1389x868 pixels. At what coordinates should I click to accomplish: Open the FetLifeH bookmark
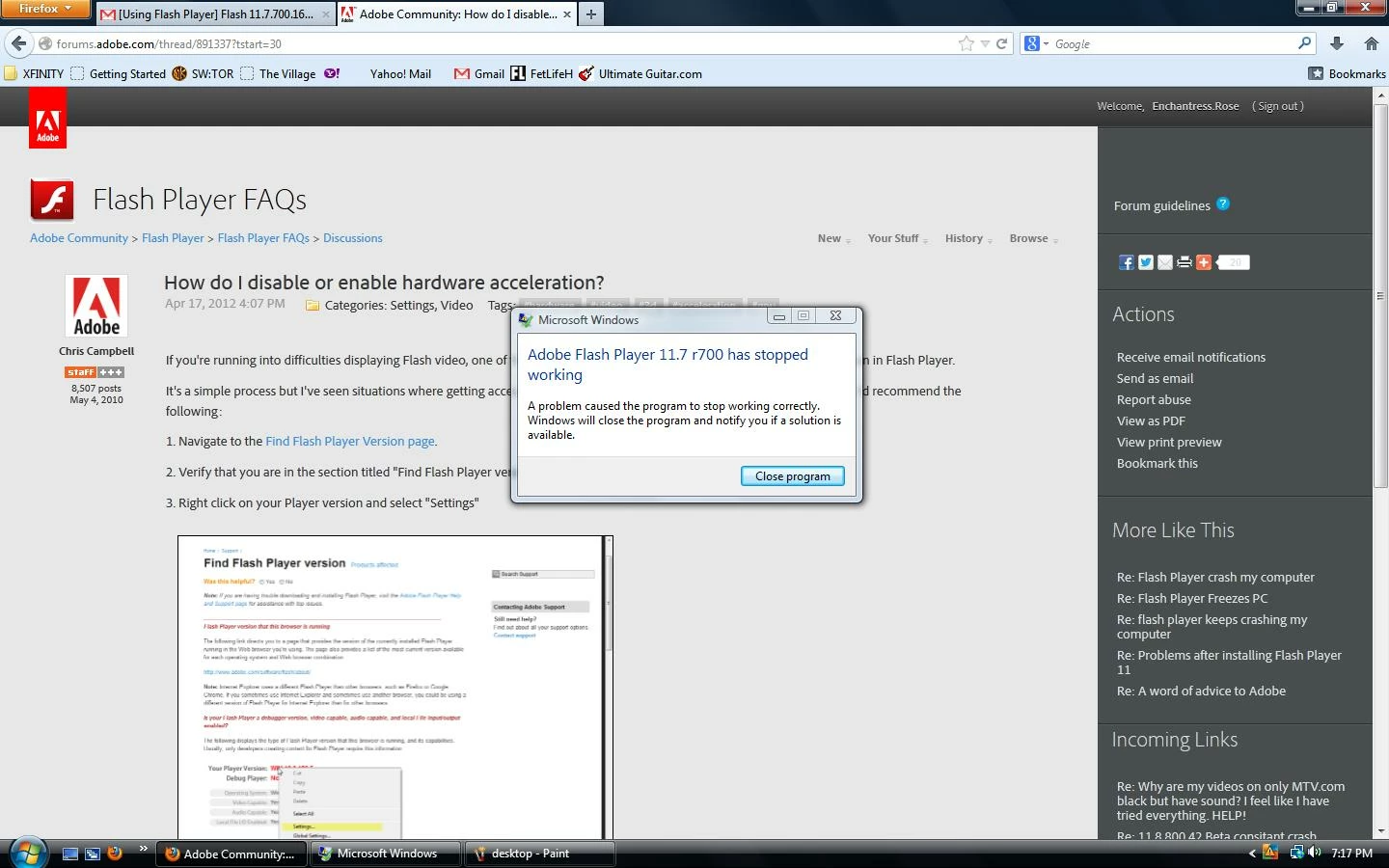[x=541, y=73]
